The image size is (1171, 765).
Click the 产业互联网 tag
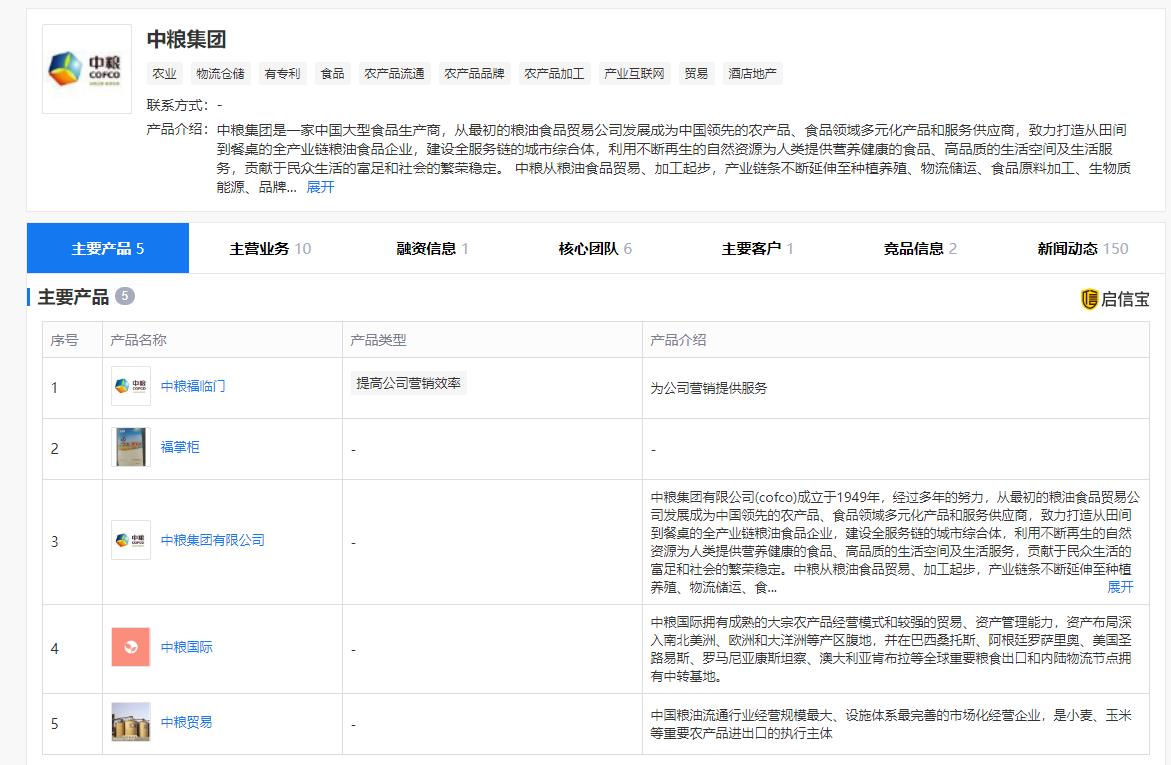(634, 73)
